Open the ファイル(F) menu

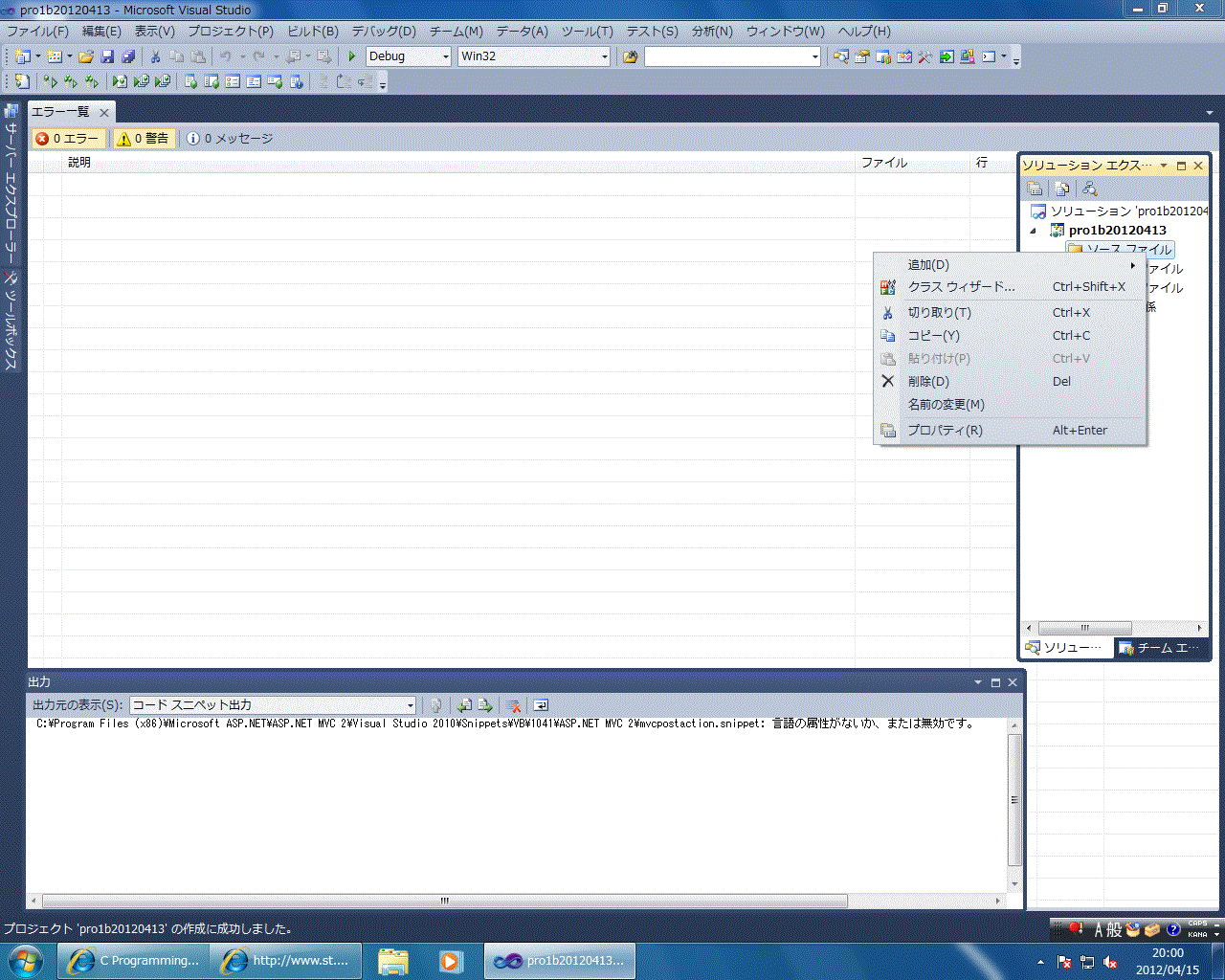[x=38, y=32]
